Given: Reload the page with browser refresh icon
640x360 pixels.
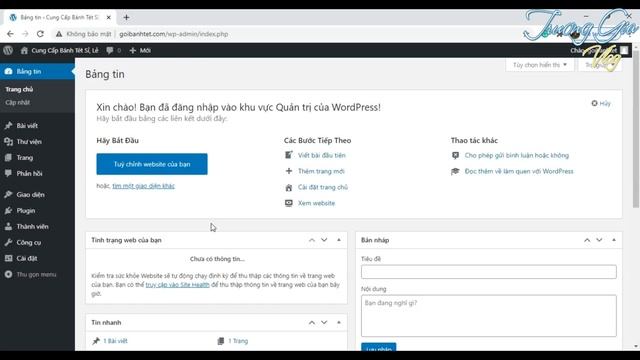Looking at the screenshot, I should pos(40,34).
